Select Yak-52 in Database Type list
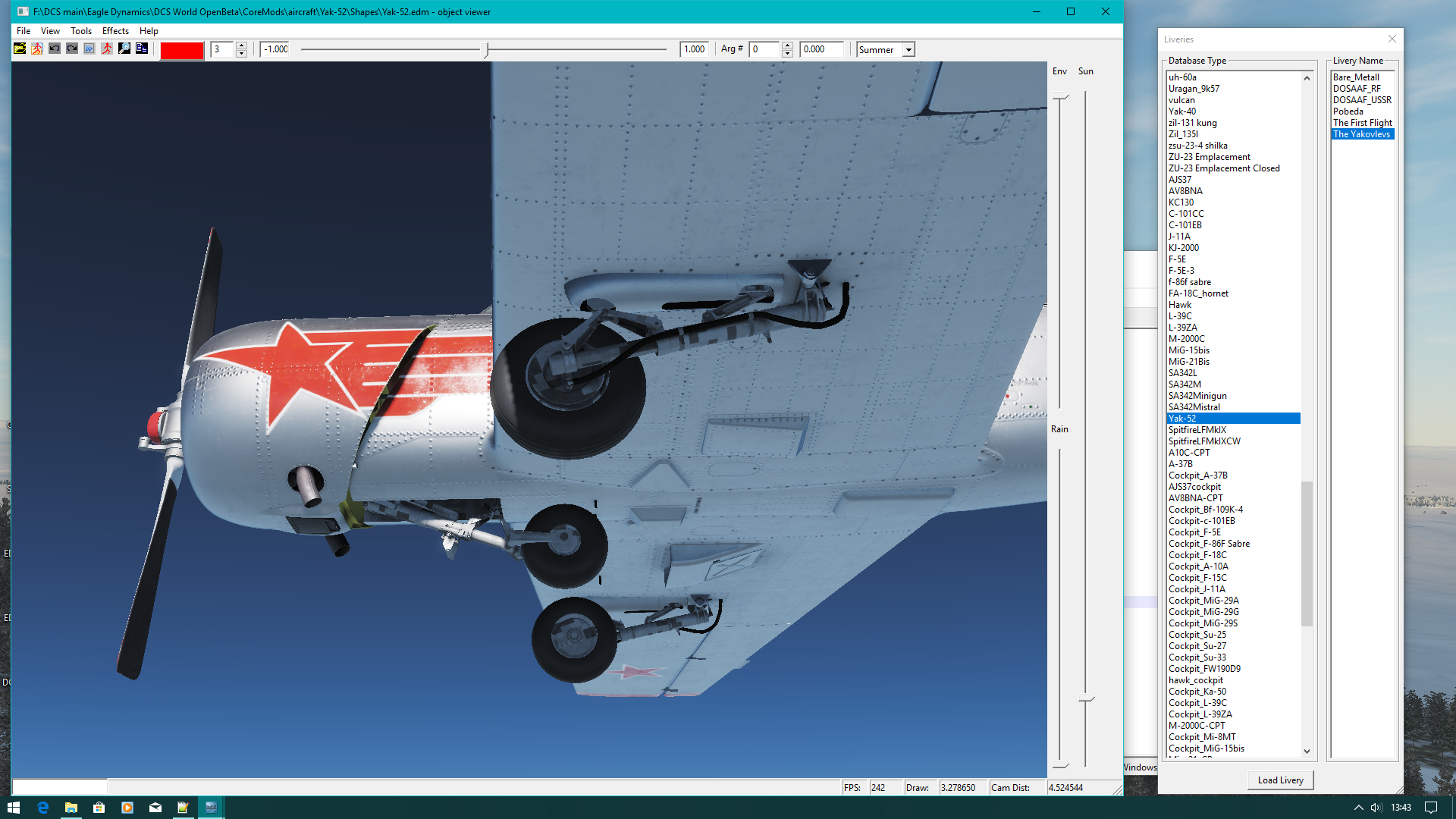This screenshot has width=1456, height=819. point(1233,419)
